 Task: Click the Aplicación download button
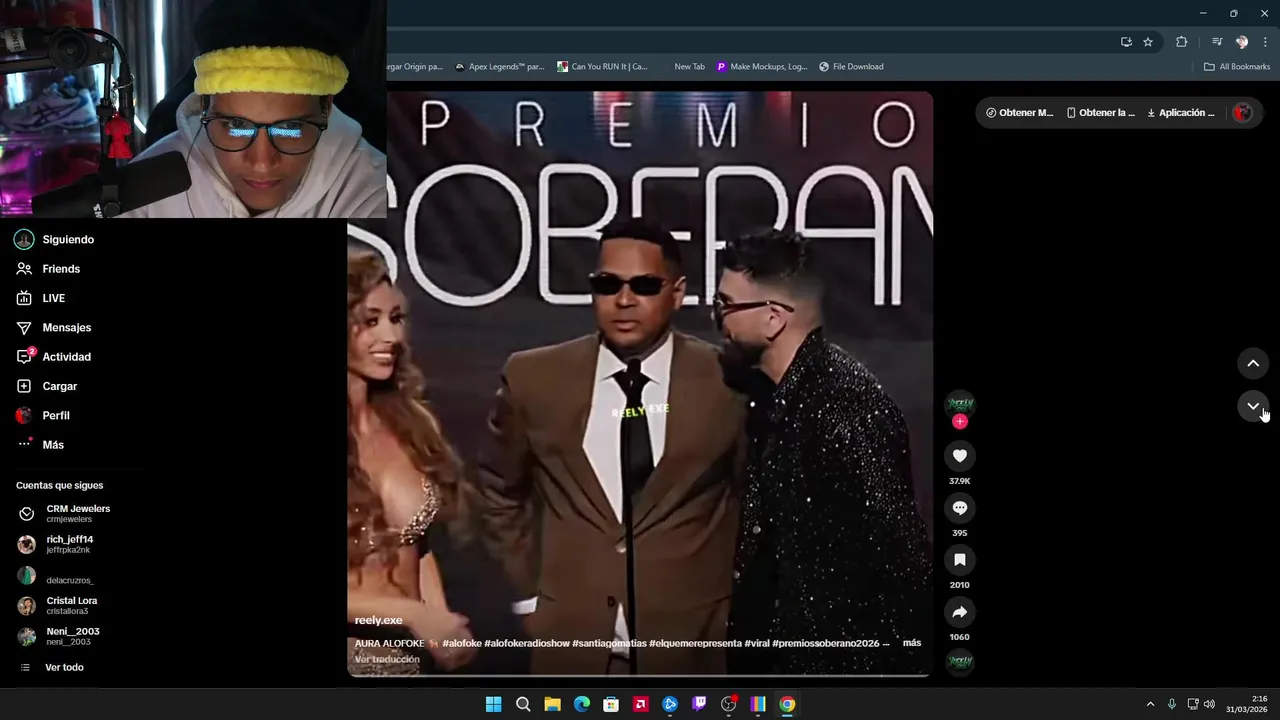point(1181,113)
